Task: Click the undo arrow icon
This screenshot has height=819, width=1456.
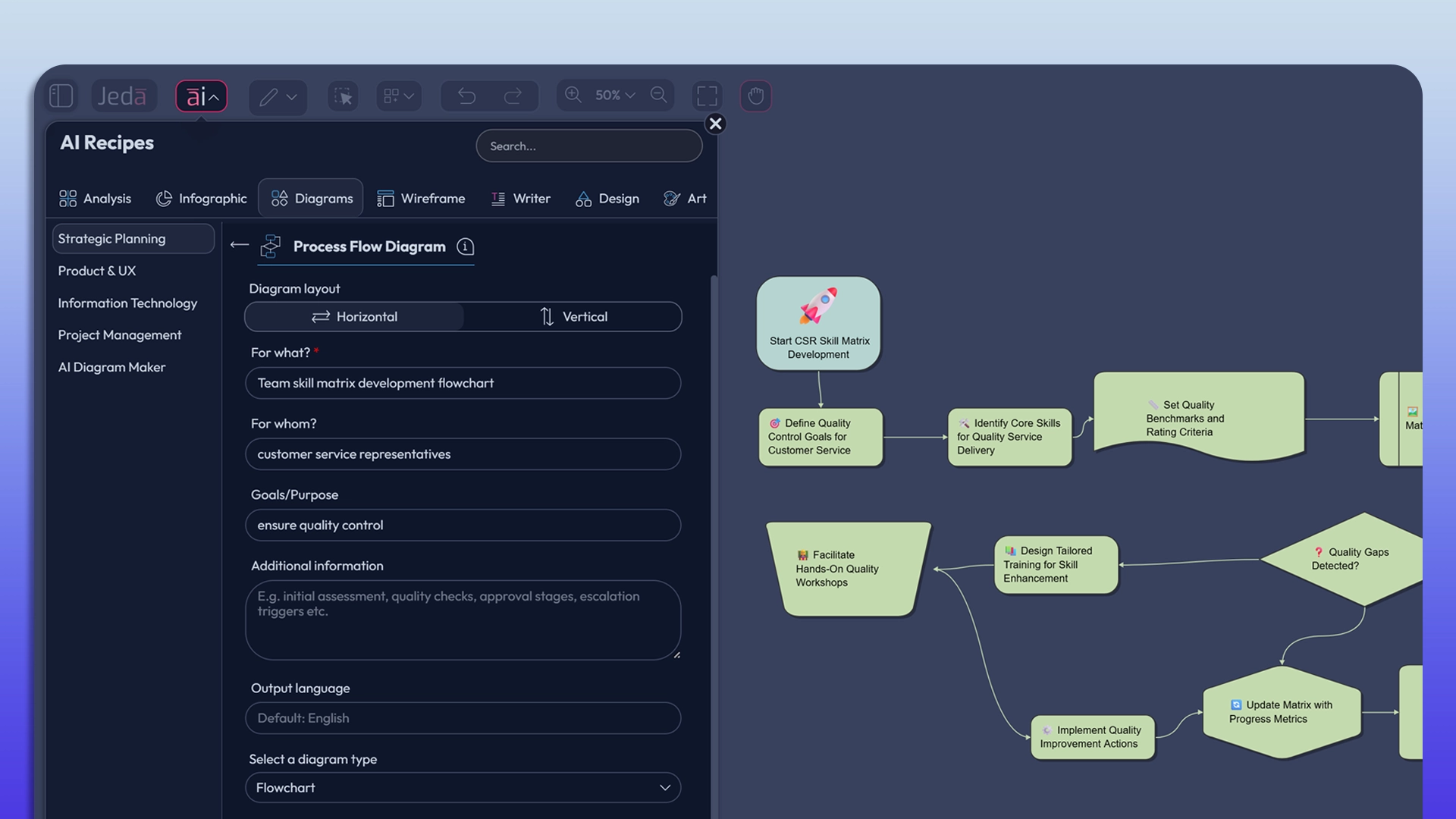Action: click(467, 96)
